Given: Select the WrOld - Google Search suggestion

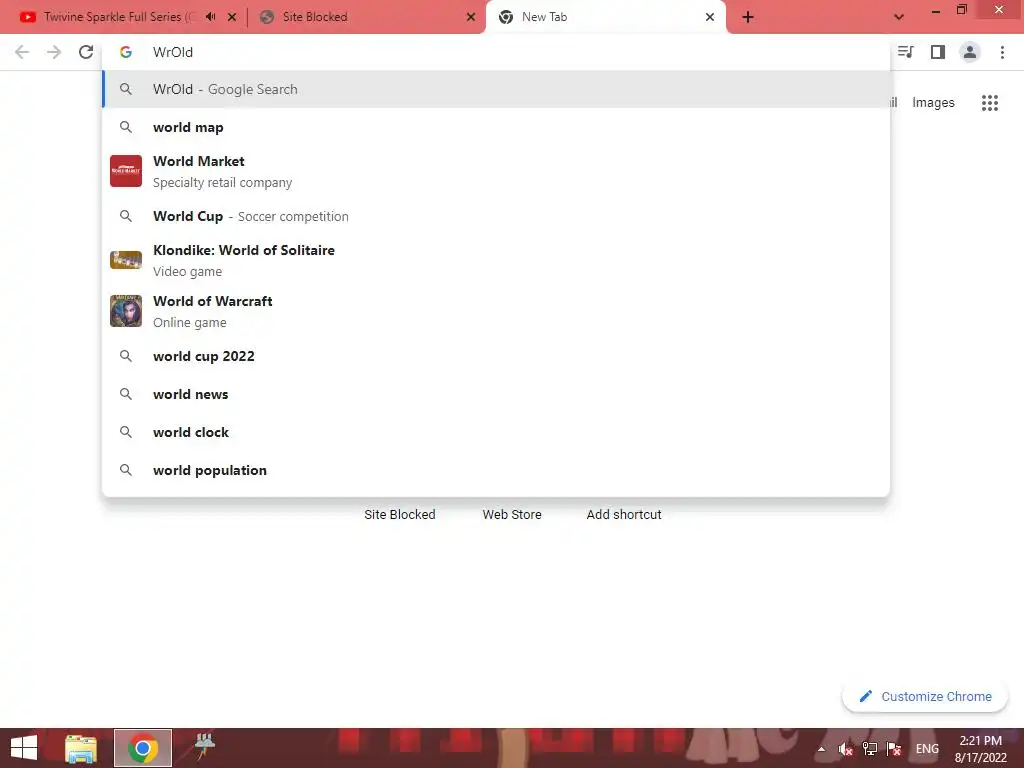Looking at the screenshot, I should point(496,89).
